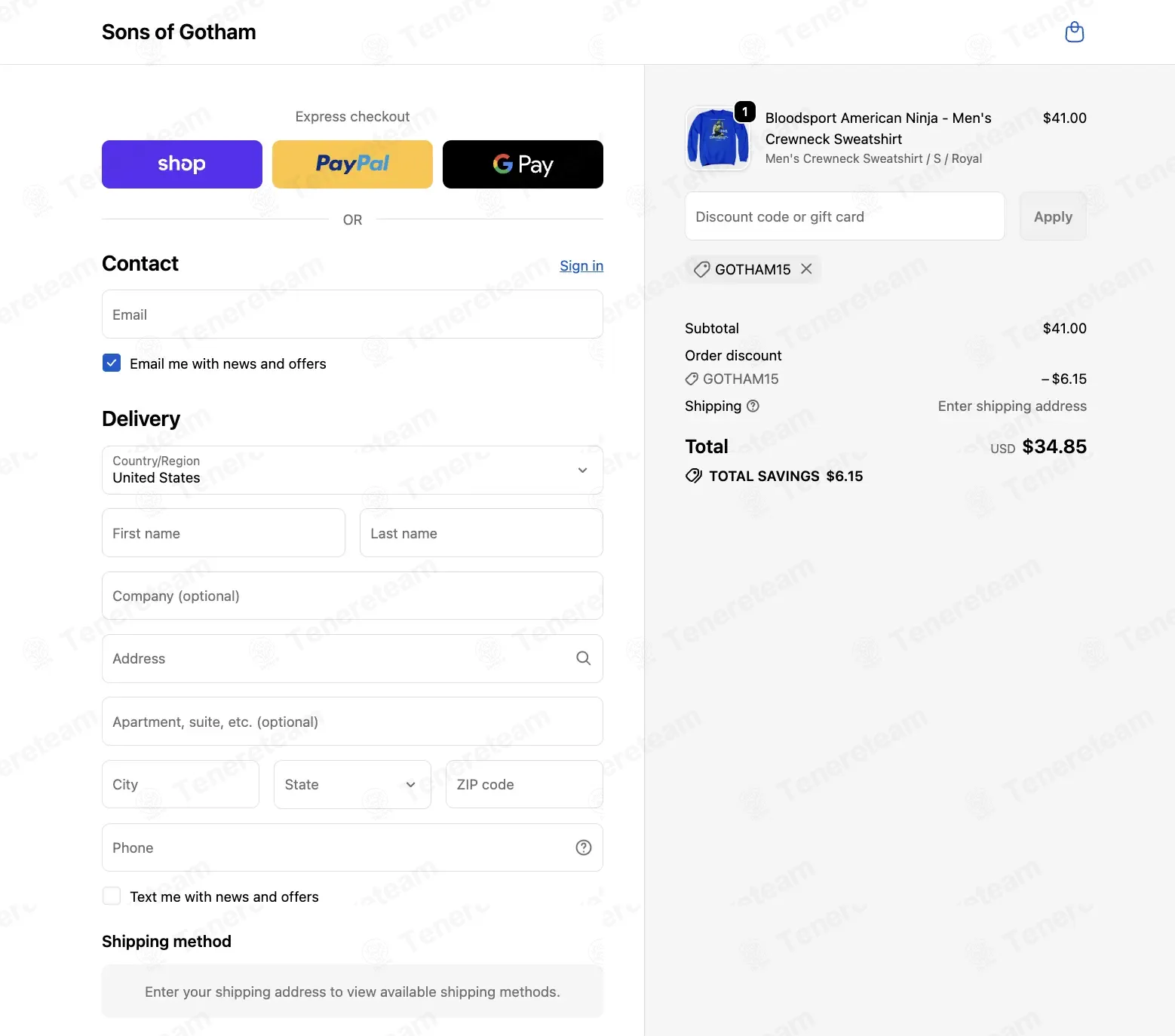Image resolution: width=1175 pixels, height=1036 pixels.
Task: Focus the Discount code or gift card field
Action: coord(845,216)
